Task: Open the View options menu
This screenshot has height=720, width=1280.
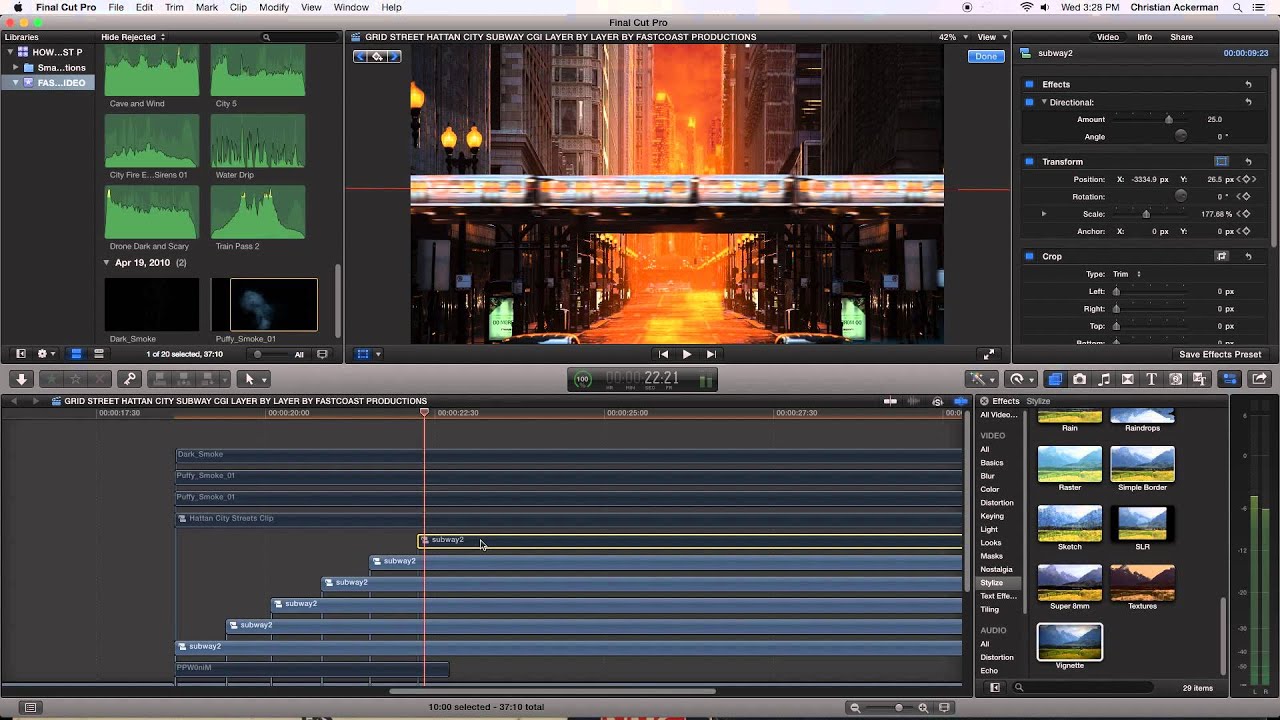Action: point(989,37)
